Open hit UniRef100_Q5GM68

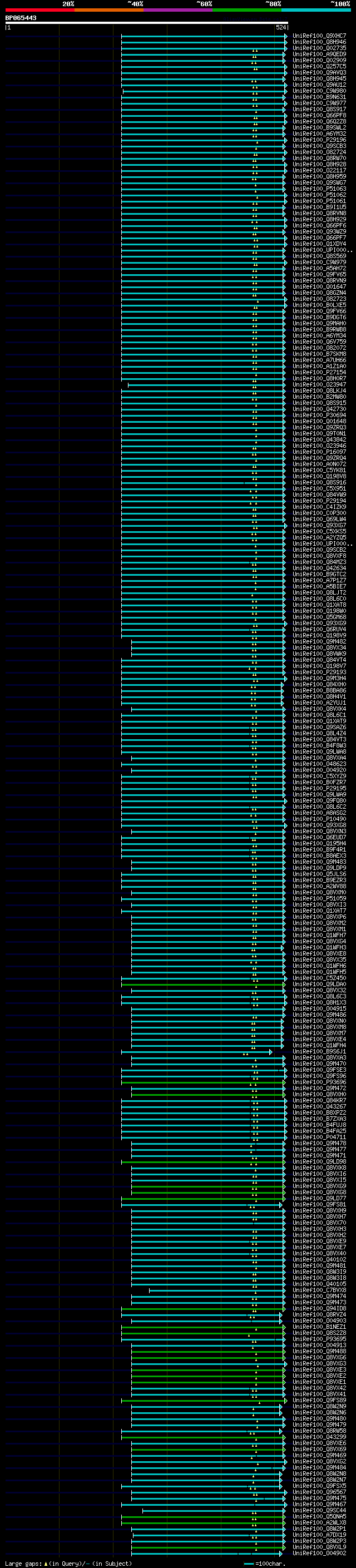coord(319,617)
